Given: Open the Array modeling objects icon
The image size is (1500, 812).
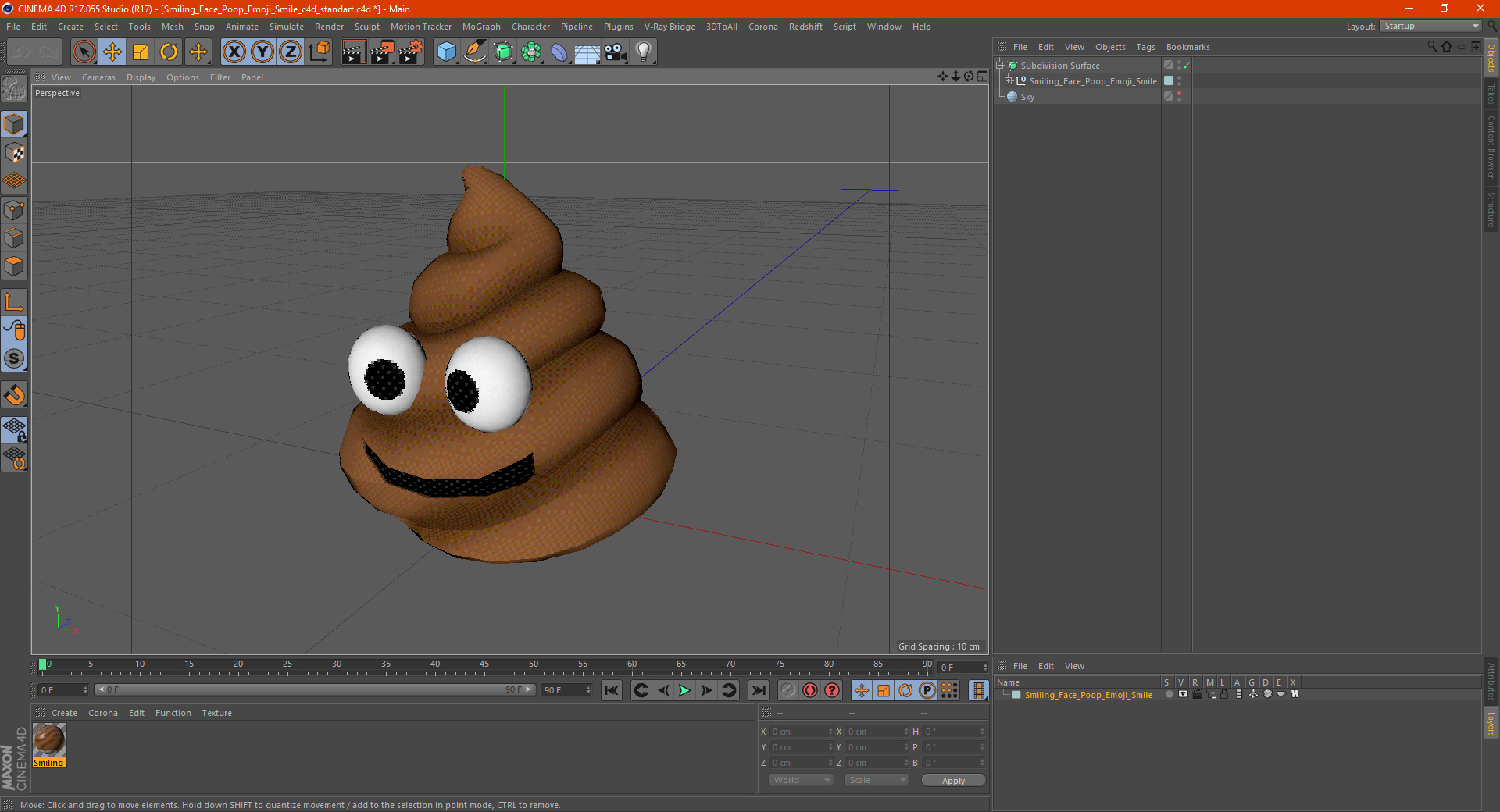Looking at the screenshot, I should click(531, 52).
